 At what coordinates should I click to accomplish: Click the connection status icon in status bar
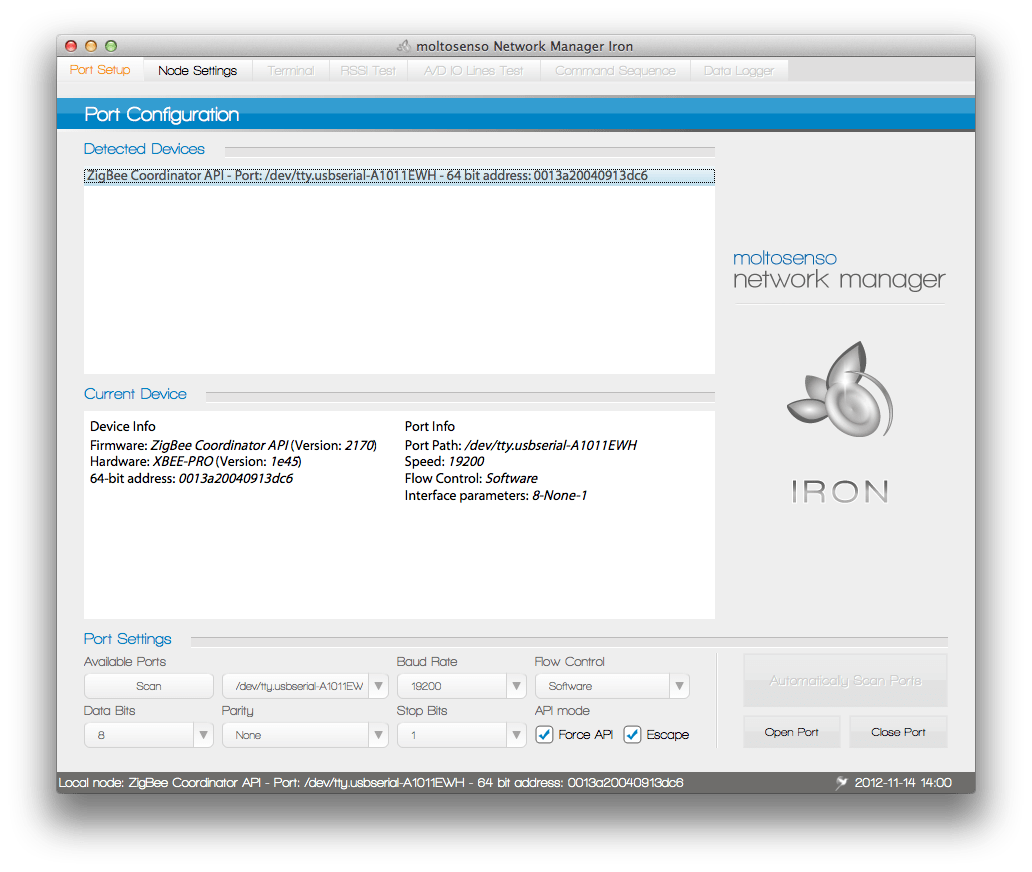tap(841, 782)
